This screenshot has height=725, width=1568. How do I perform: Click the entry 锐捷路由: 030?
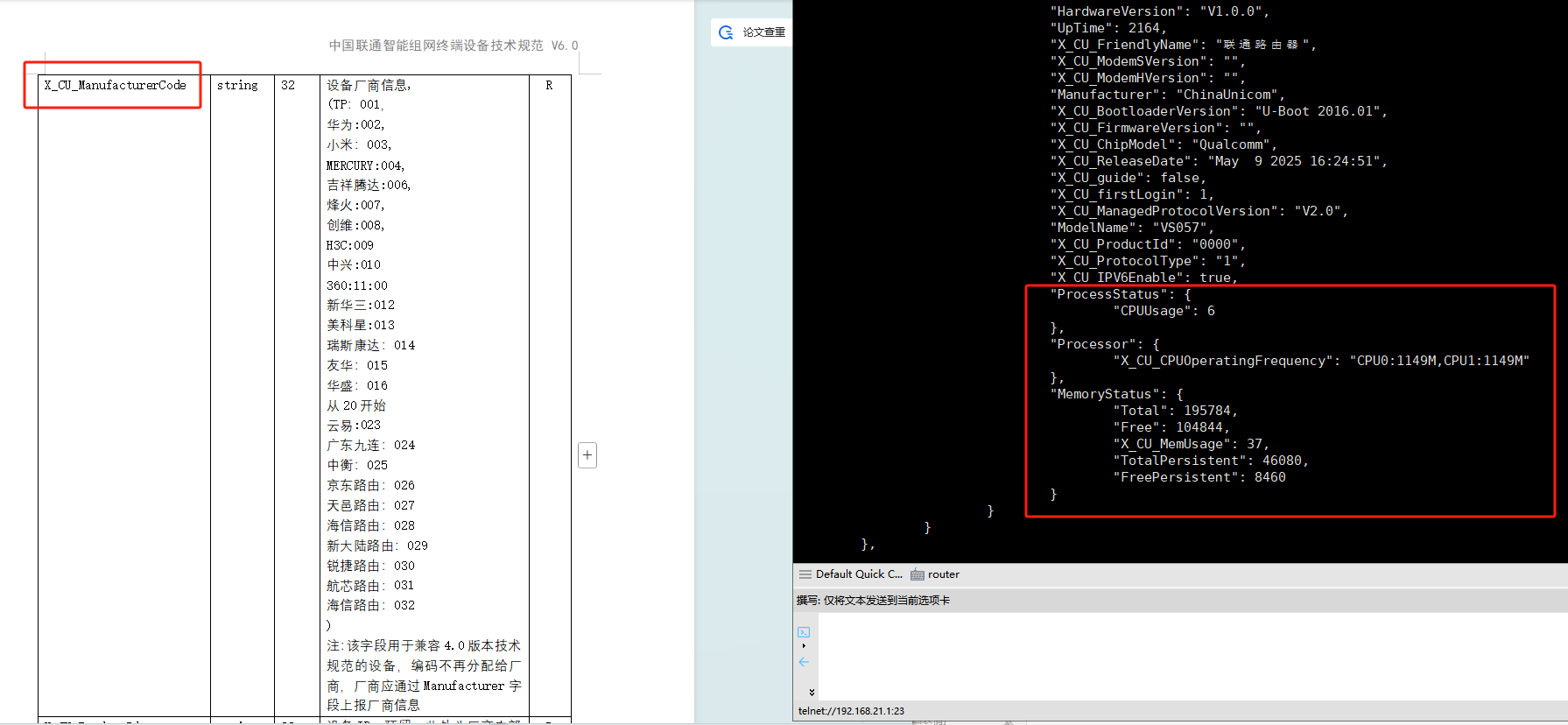370,566
